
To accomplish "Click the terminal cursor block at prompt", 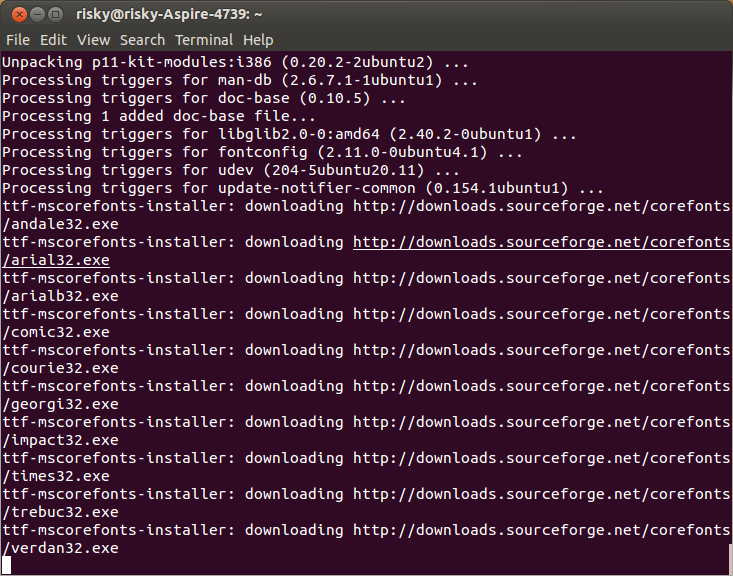I will click(7, 566).
